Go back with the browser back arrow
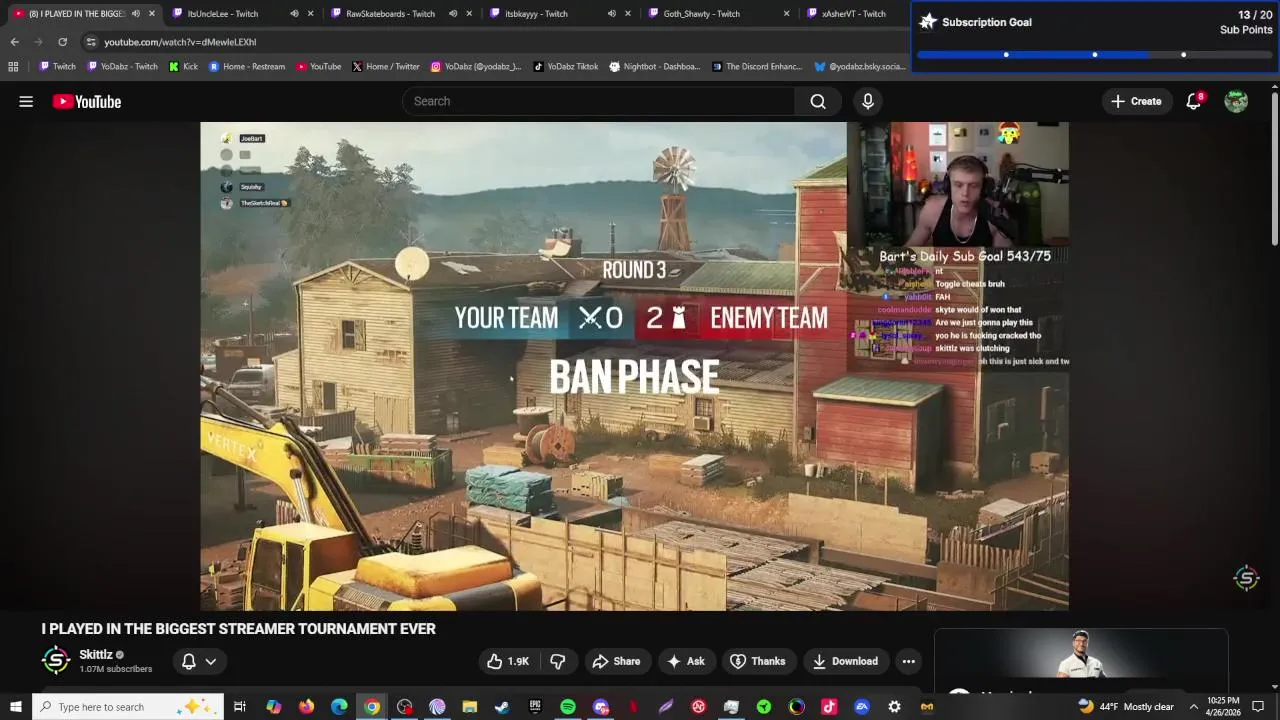Image resolution: width=1280 pixels, height=720 pixels. [14, 42]
